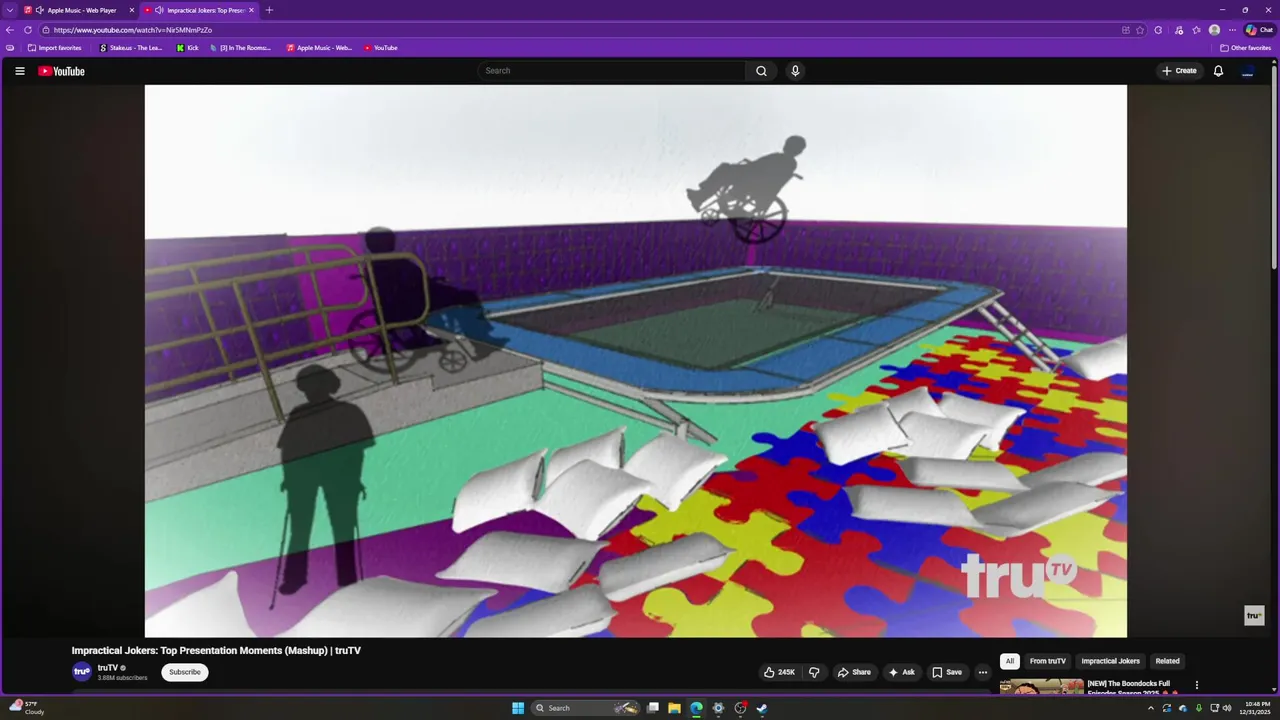
Task: Open the tab actions dropdown chevron
Action: pos(10,10)
